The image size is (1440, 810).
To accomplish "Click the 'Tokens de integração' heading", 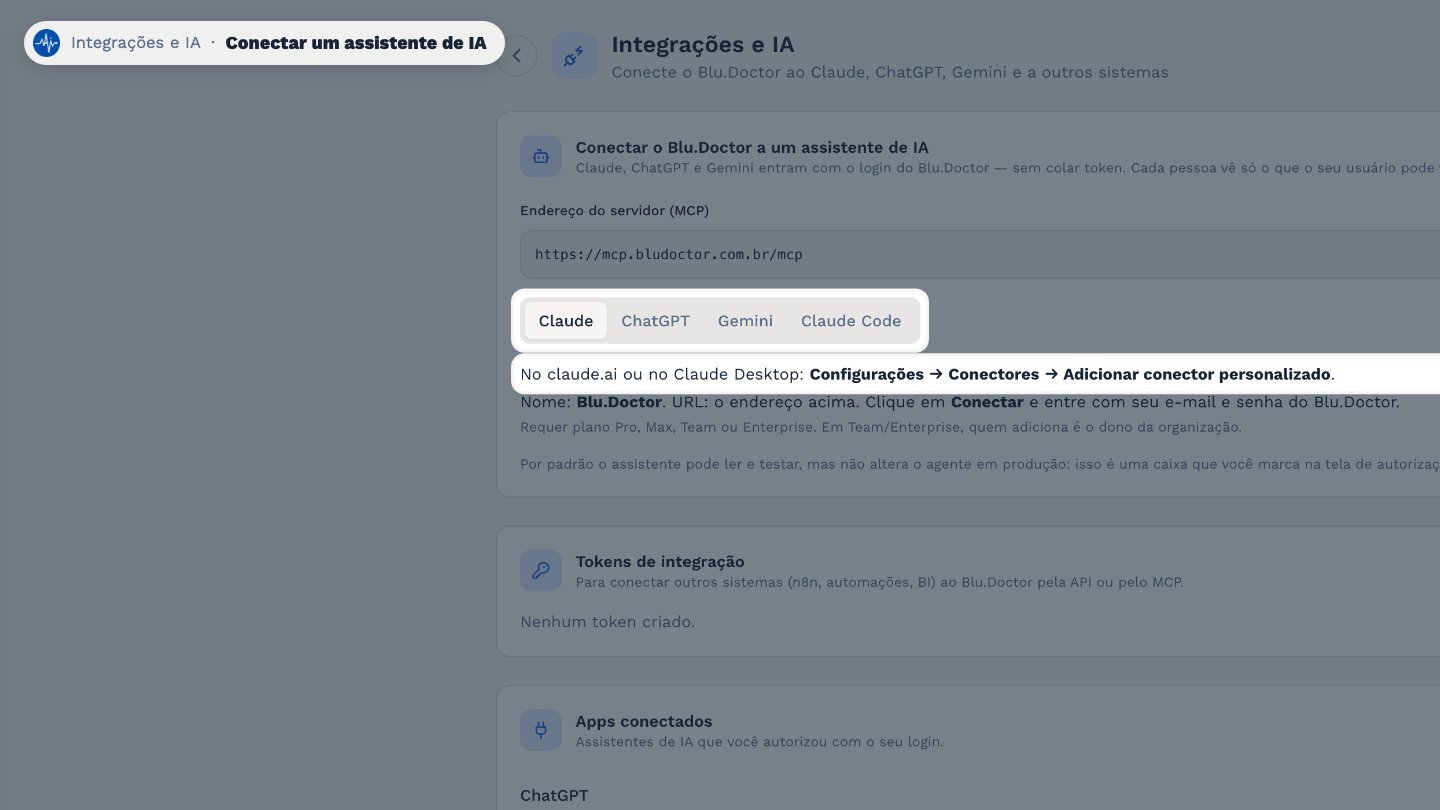I will (x=660, y=562).
